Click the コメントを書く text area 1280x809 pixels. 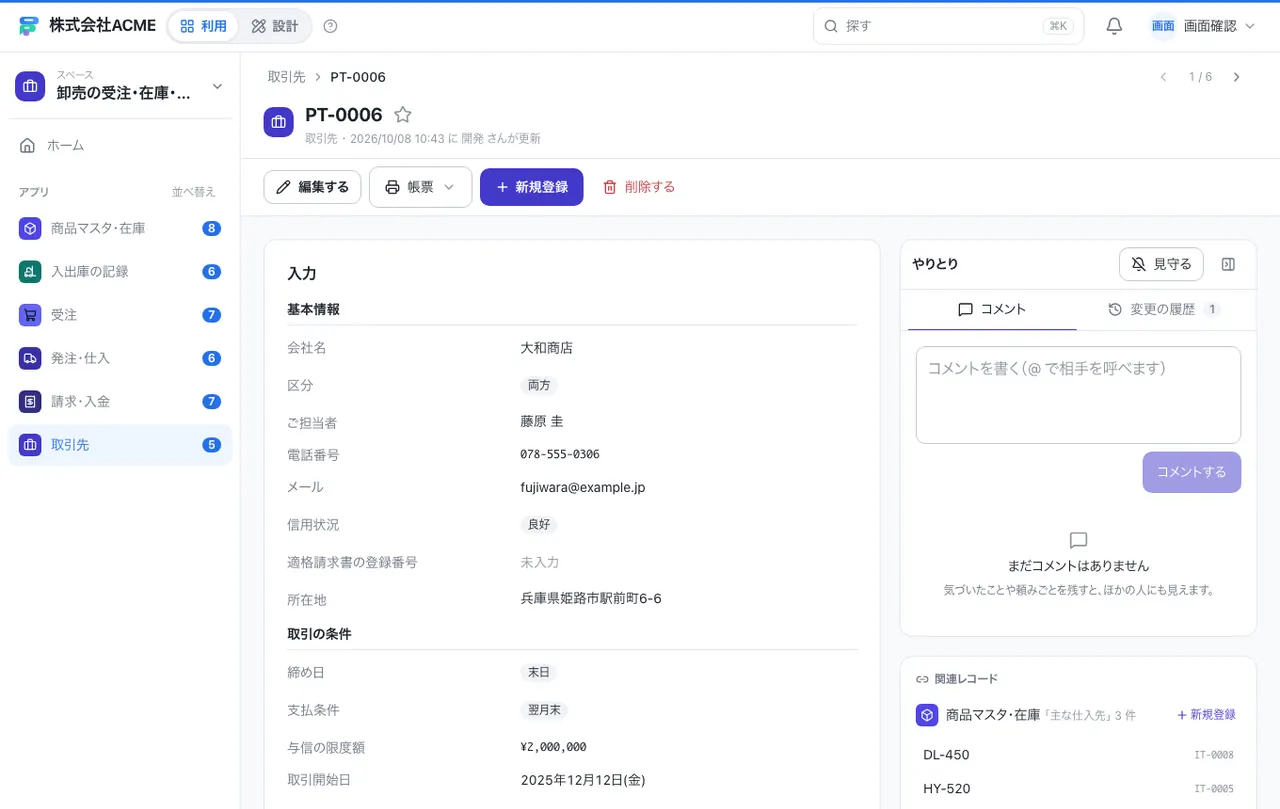[x=1078, y=395]
